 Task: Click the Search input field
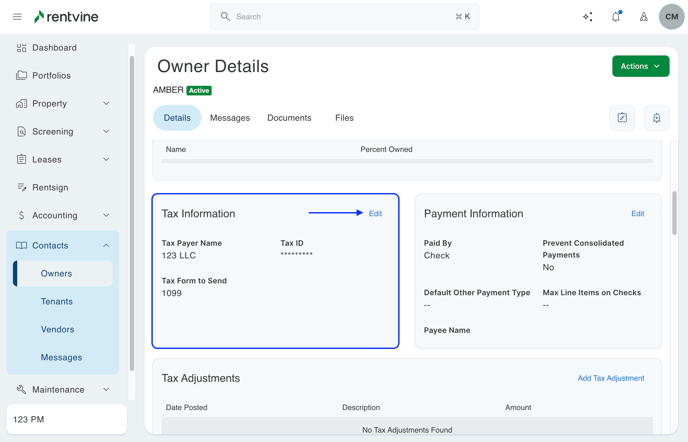pos(344,17)
